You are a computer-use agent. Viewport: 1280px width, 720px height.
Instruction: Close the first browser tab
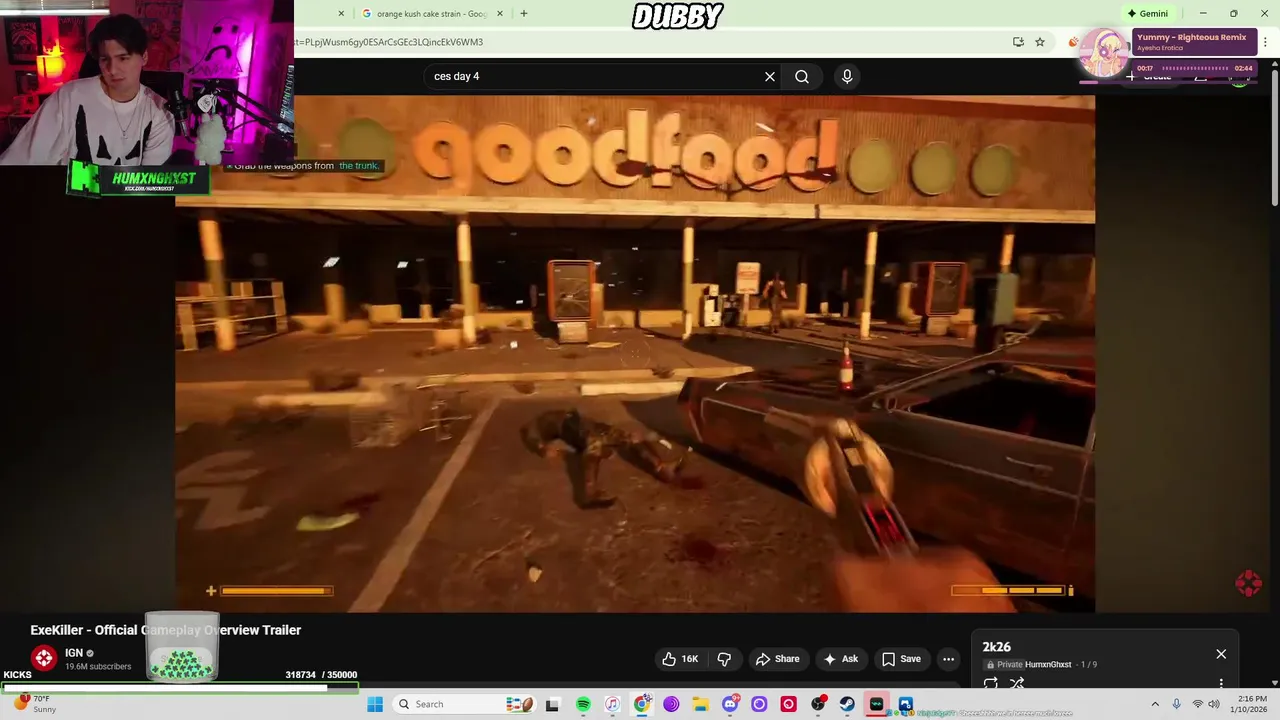[341, 14]
